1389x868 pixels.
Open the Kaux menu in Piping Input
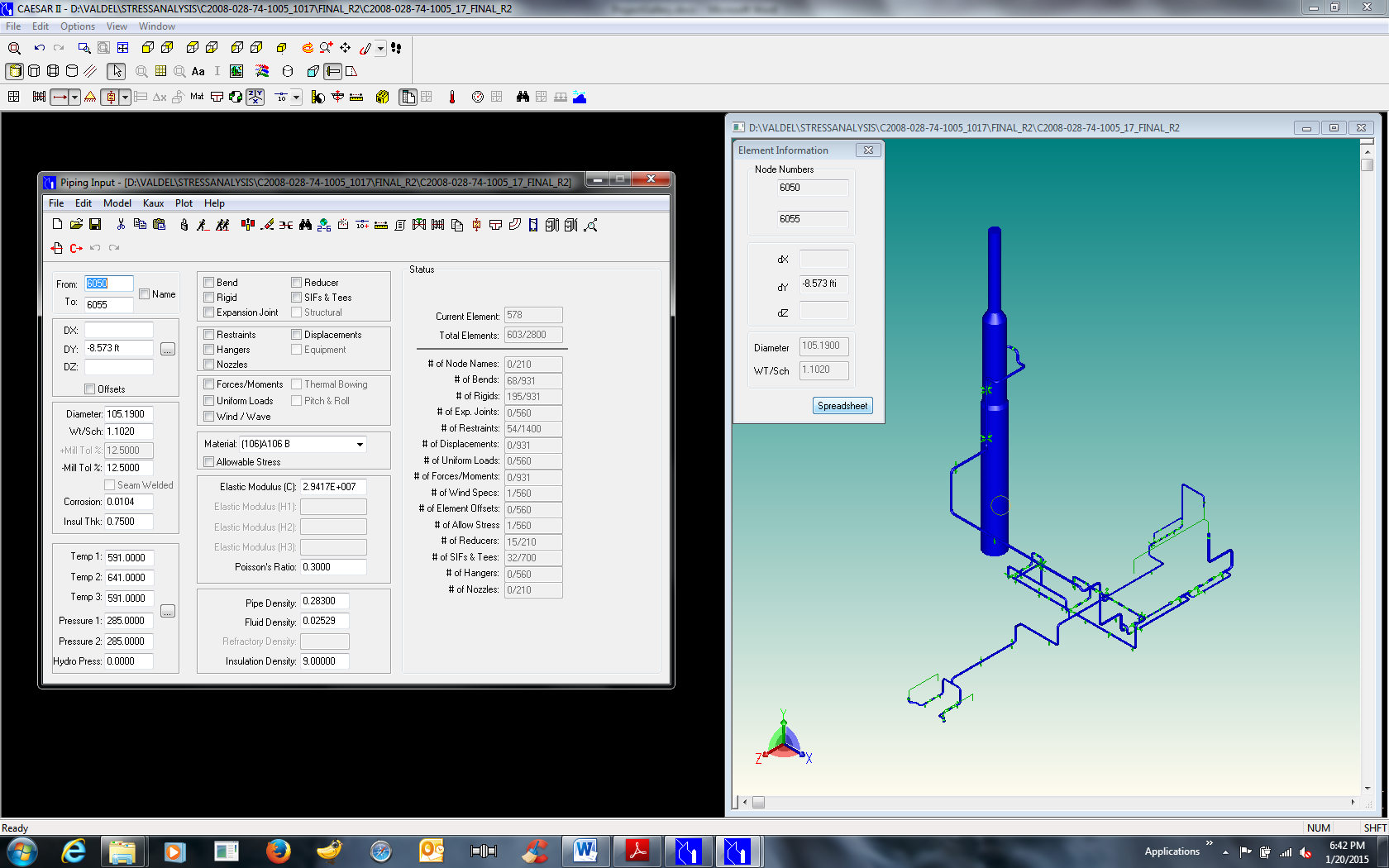click(x=153, y=203)
